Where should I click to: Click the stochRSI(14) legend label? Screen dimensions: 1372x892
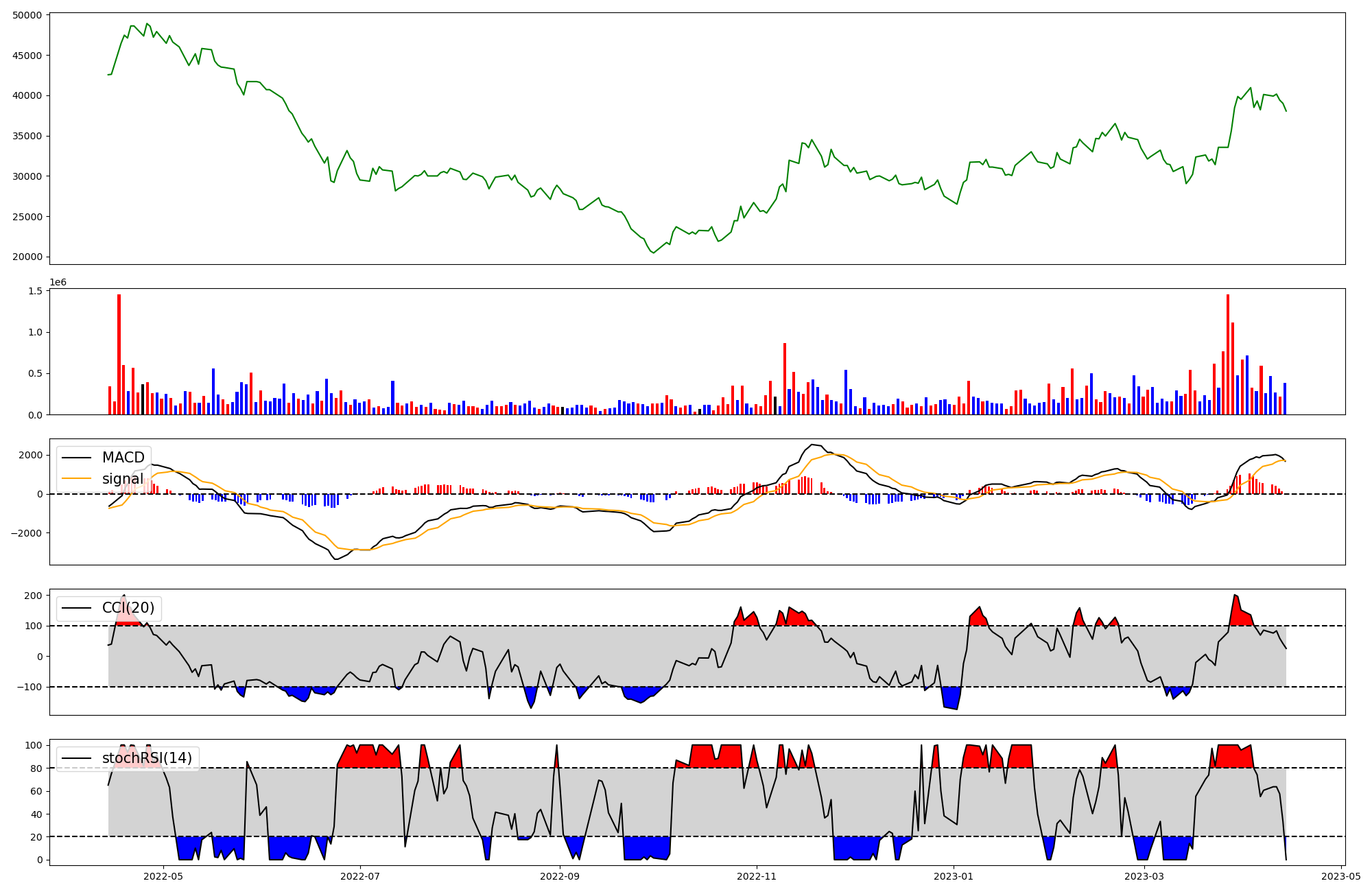click(x=147, y=758)
